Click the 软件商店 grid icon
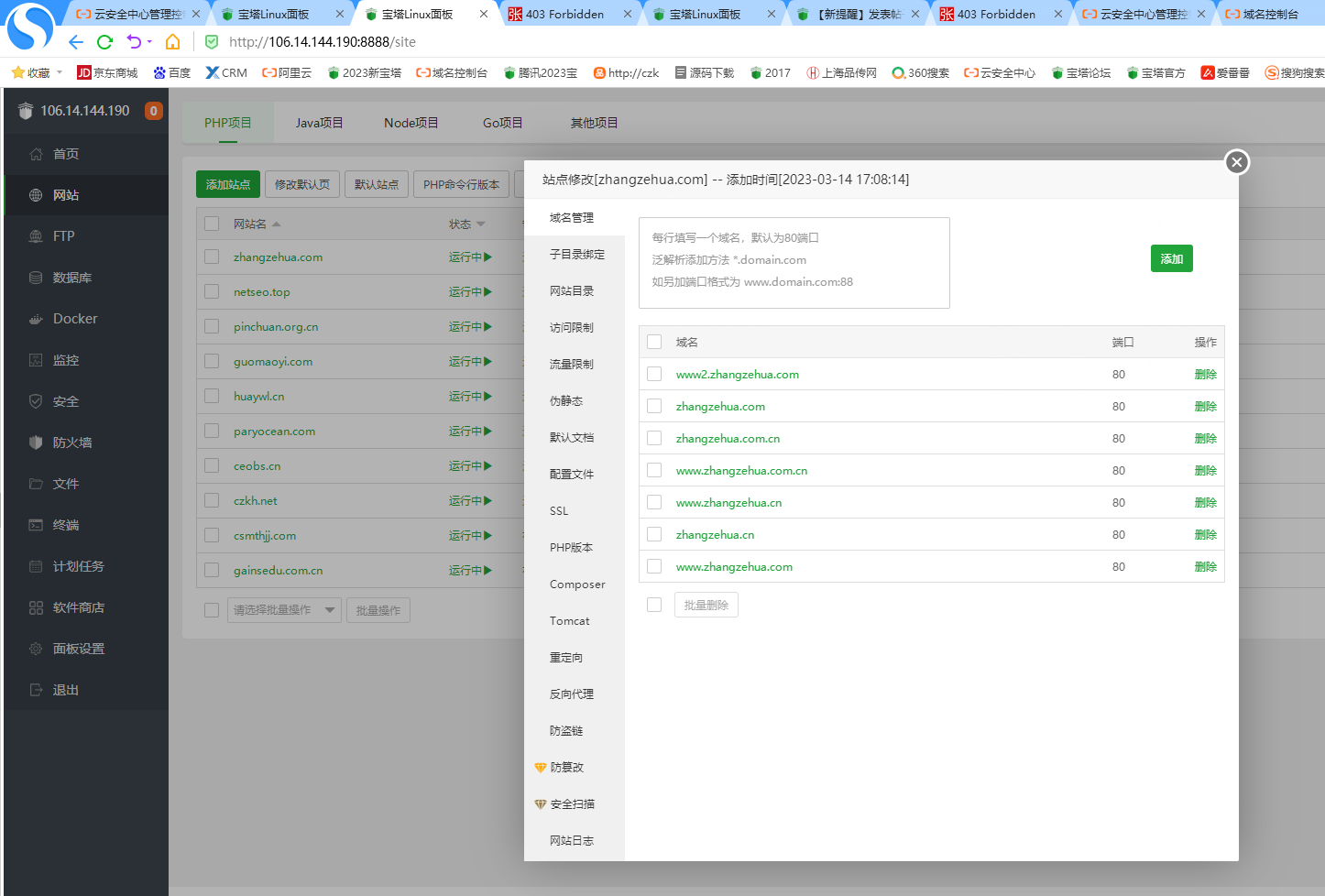 tap(36, 607)
